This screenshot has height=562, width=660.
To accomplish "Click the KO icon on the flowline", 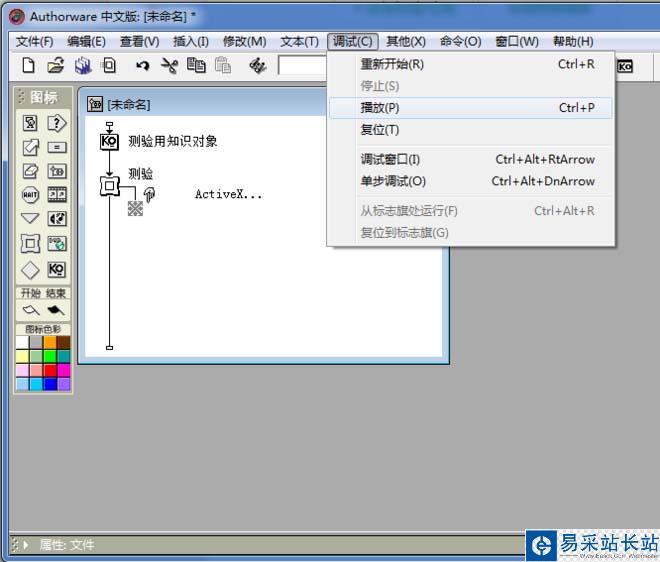I will pos(109,141).
